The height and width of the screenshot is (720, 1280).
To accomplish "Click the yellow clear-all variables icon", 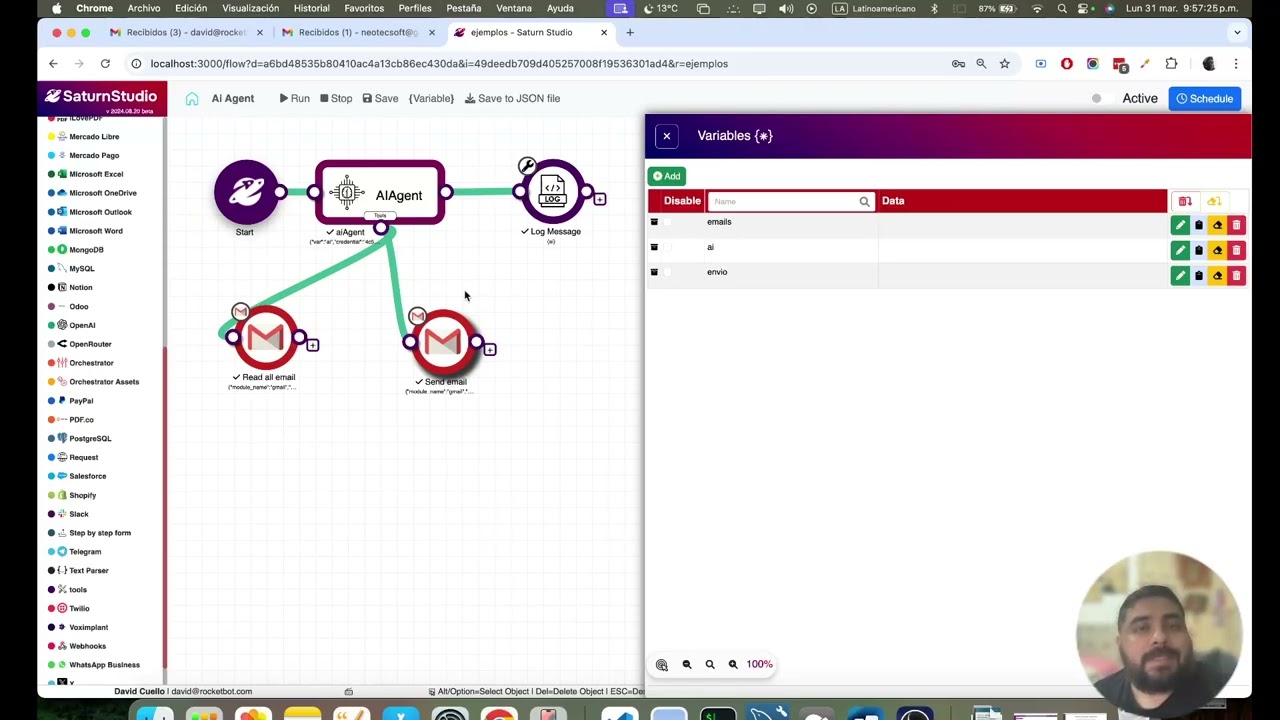I will pos(1214,201).
